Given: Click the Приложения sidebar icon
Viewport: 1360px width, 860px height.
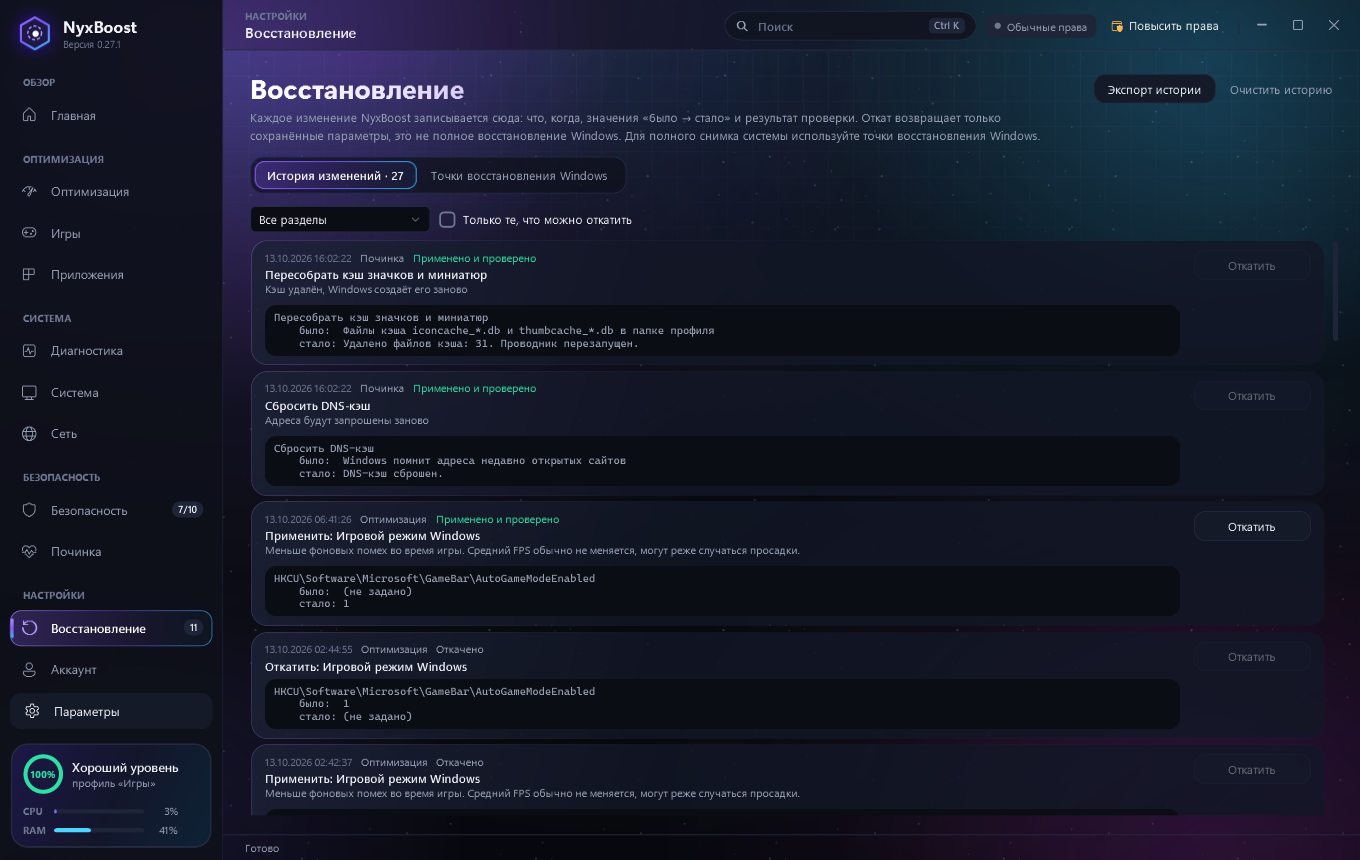Looking at the screenshot, I should (x=31, y=274).
